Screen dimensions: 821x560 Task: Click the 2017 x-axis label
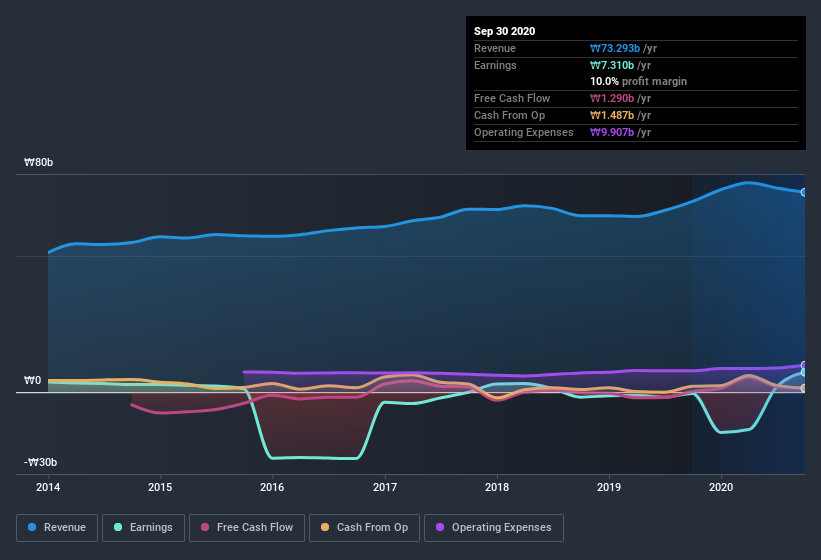tap(384, 487)
